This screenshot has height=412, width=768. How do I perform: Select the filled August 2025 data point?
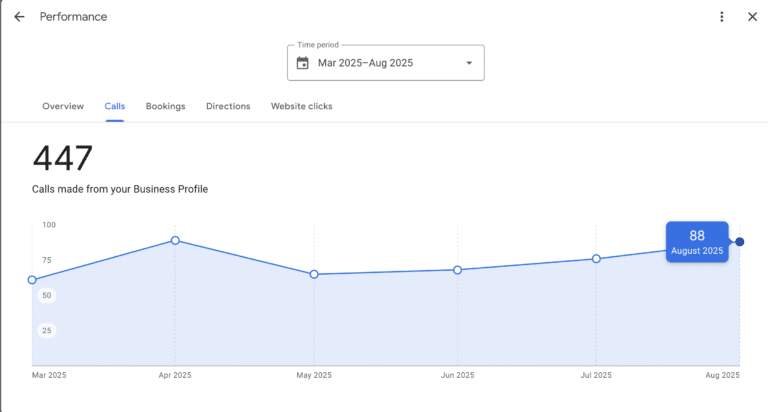pos(739,241)
